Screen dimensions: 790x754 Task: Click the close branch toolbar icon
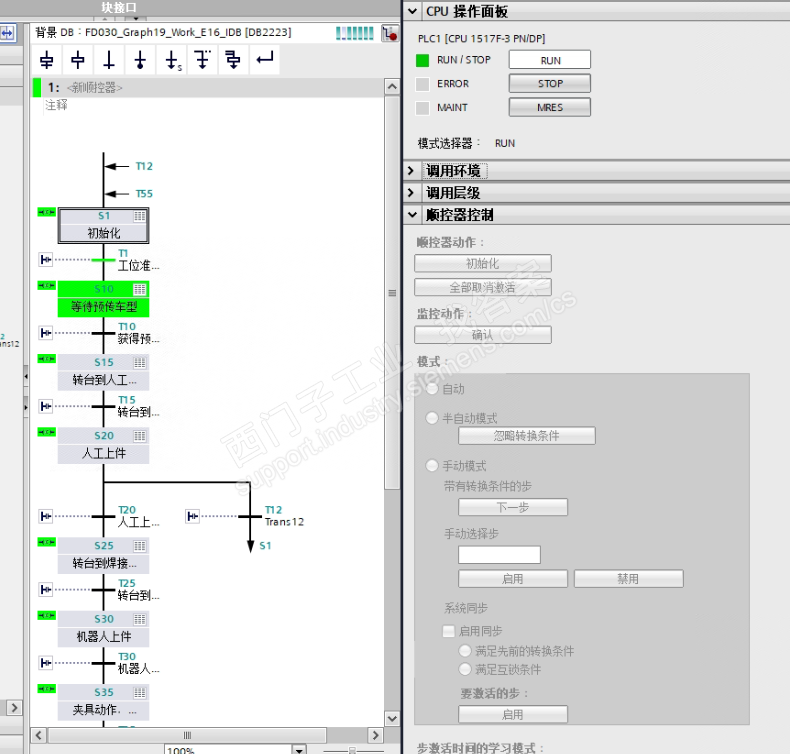tap(265, 59)
